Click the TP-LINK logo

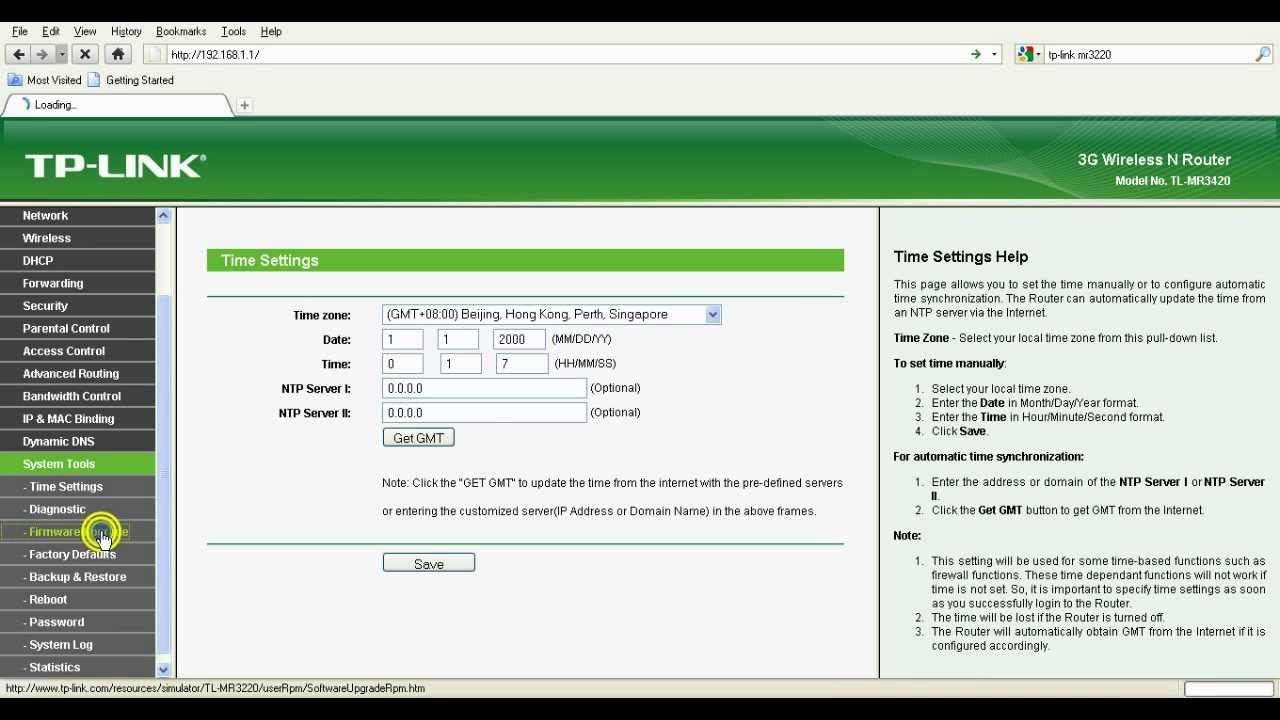click(115, 166)
